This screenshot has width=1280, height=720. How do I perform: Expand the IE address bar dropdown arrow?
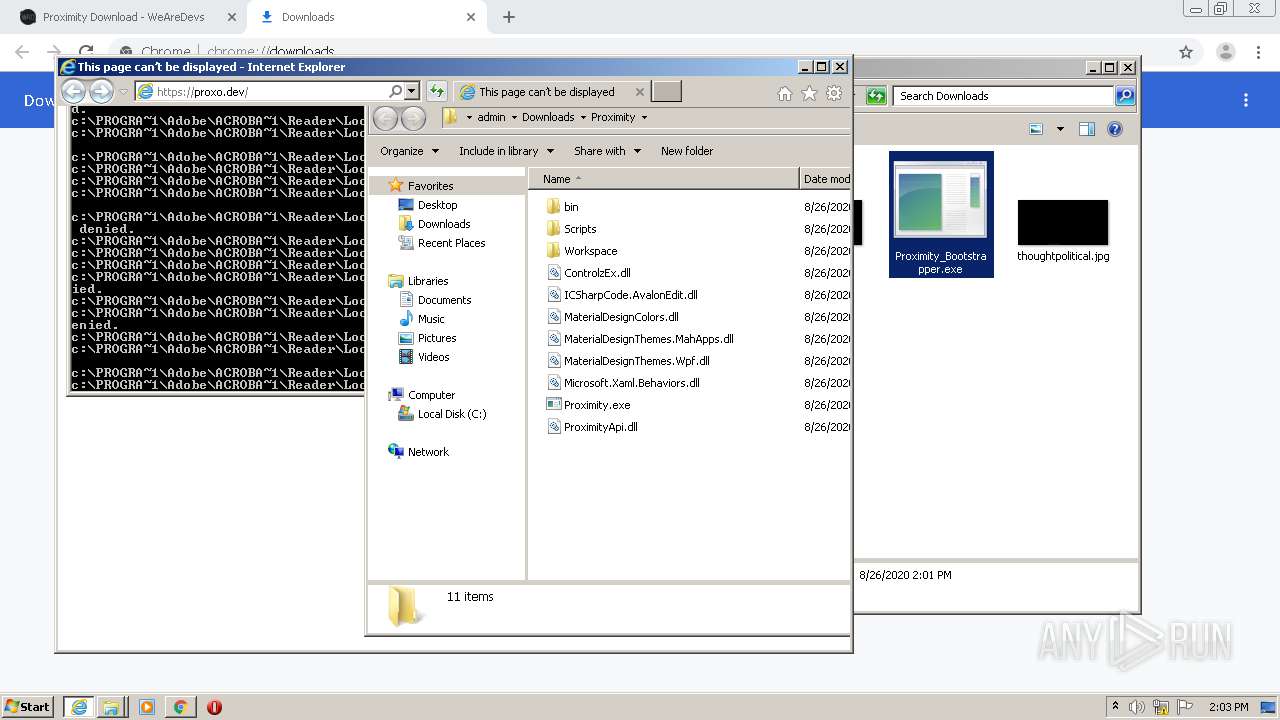411,91
